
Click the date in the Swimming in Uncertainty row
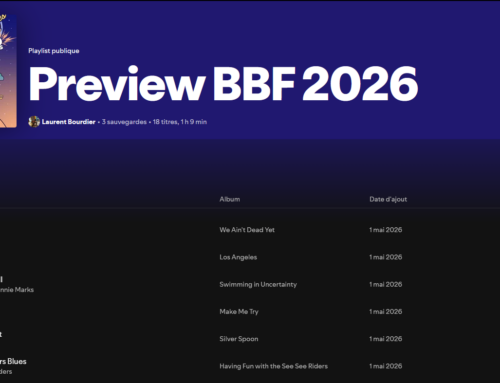(x=385, y=284)
